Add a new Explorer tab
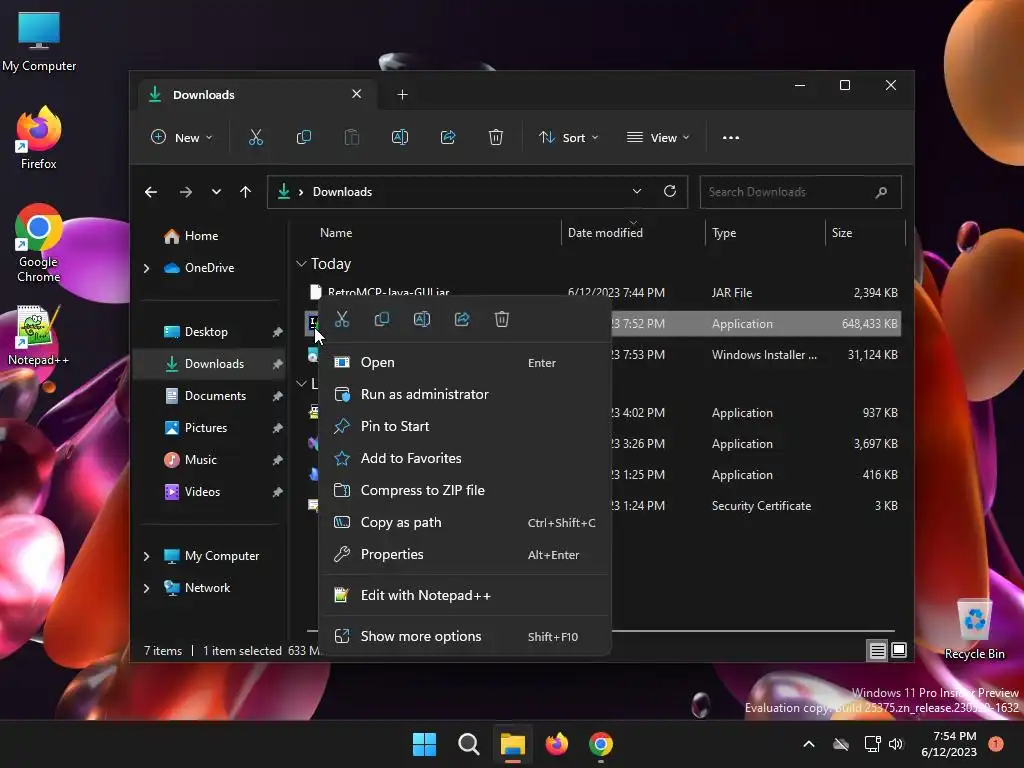The image size is (1024, 768). (402, 95)
